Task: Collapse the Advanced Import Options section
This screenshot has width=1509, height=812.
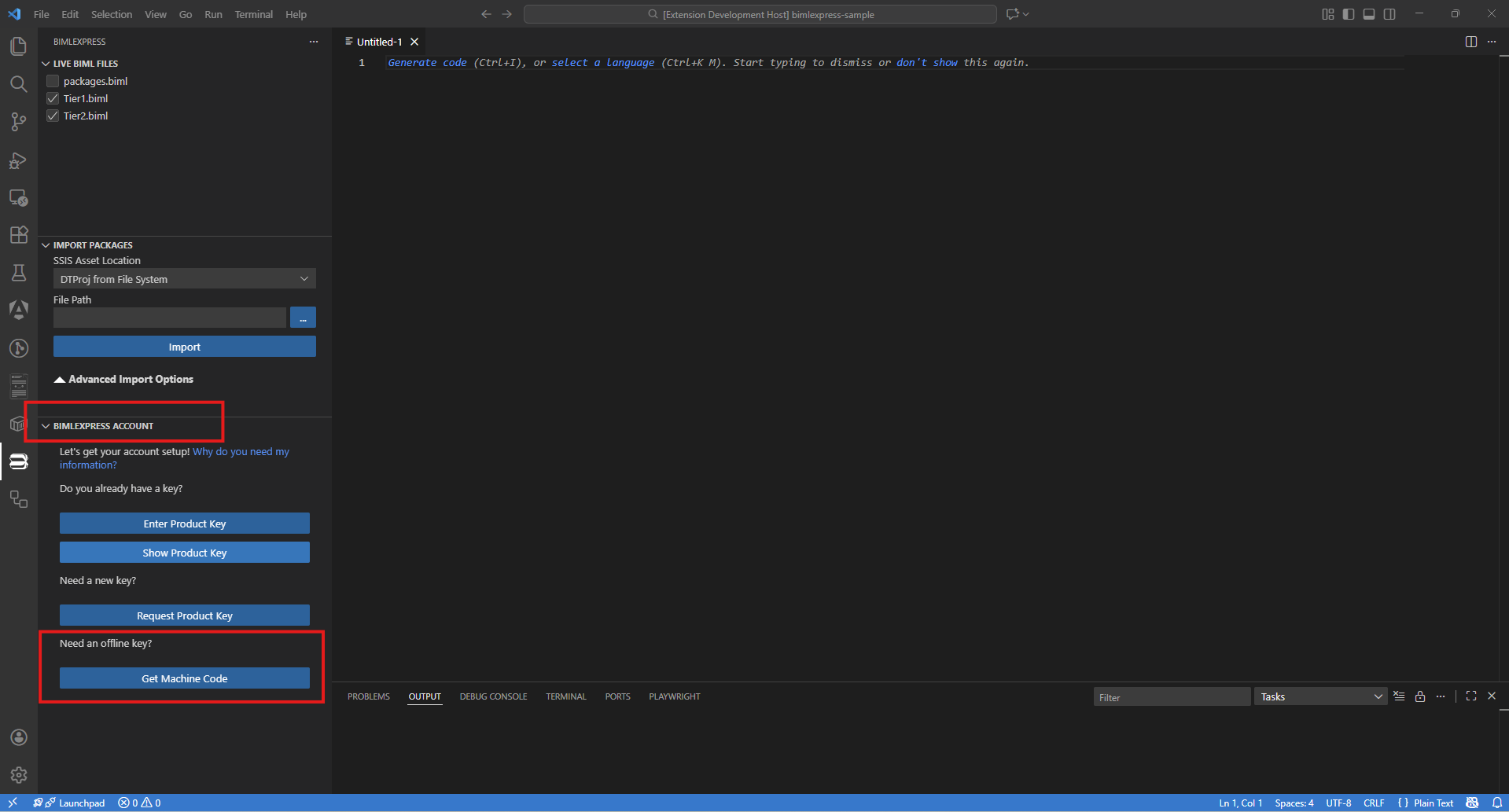Action: point(123,379)
